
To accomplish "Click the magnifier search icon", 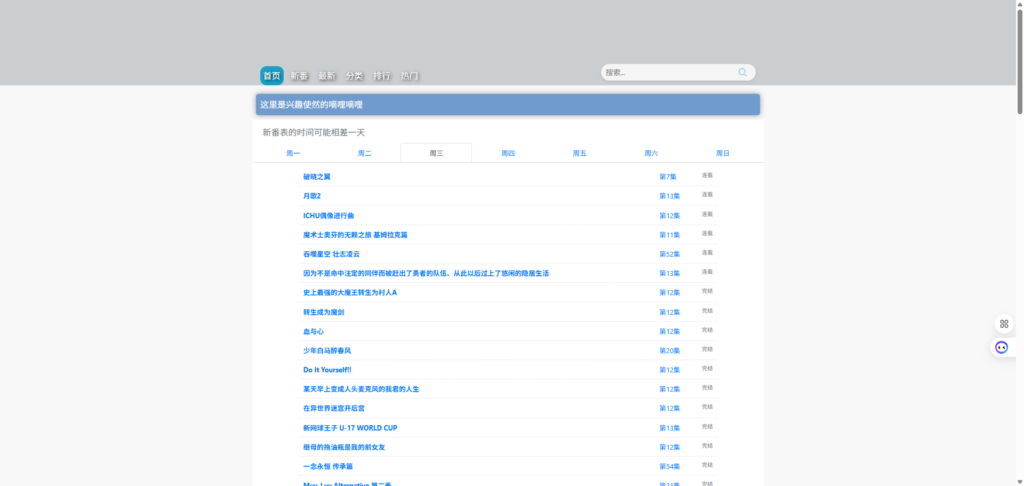I will [742, 73].
